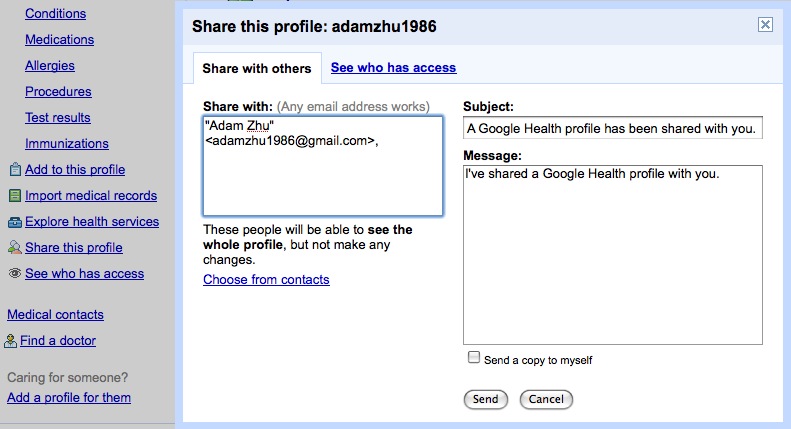Image resolution: width=791 pixels, height=429 pixels.
Task: Focus the Message text area
Action: [x=613, y=255]
